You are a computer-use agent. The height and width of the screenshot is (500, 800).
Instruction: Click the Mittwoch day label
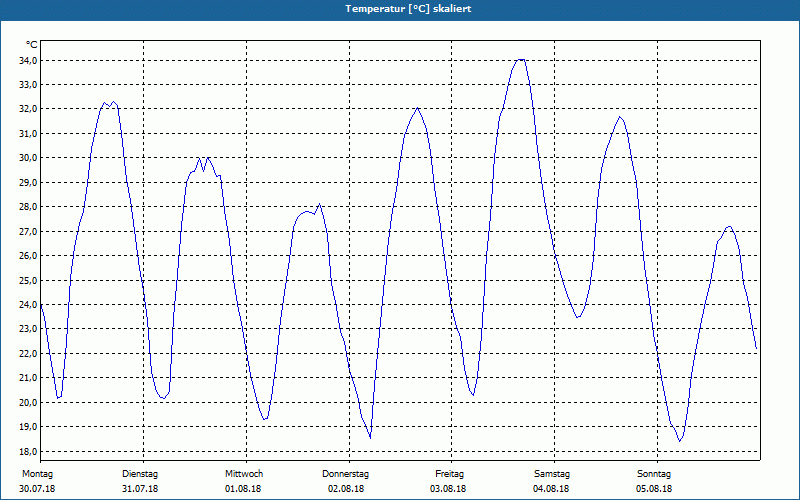244,474
